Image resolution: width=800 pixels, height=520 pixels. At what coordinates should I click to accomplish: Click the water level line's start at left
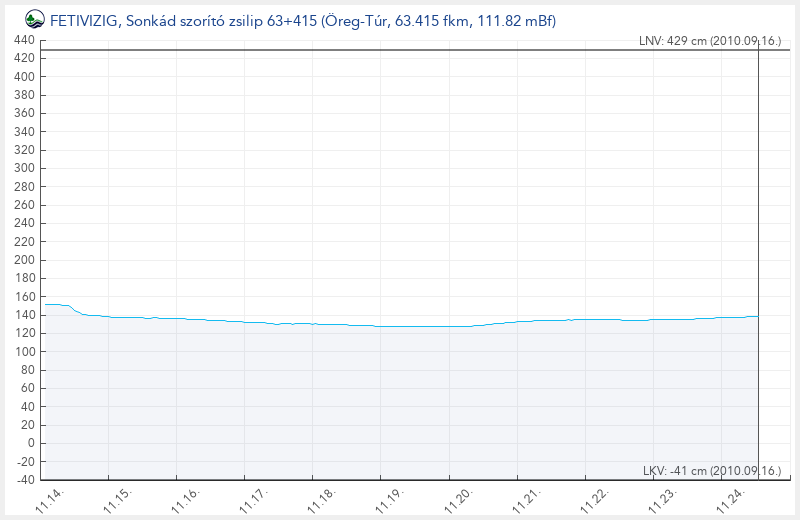[47, 304]
